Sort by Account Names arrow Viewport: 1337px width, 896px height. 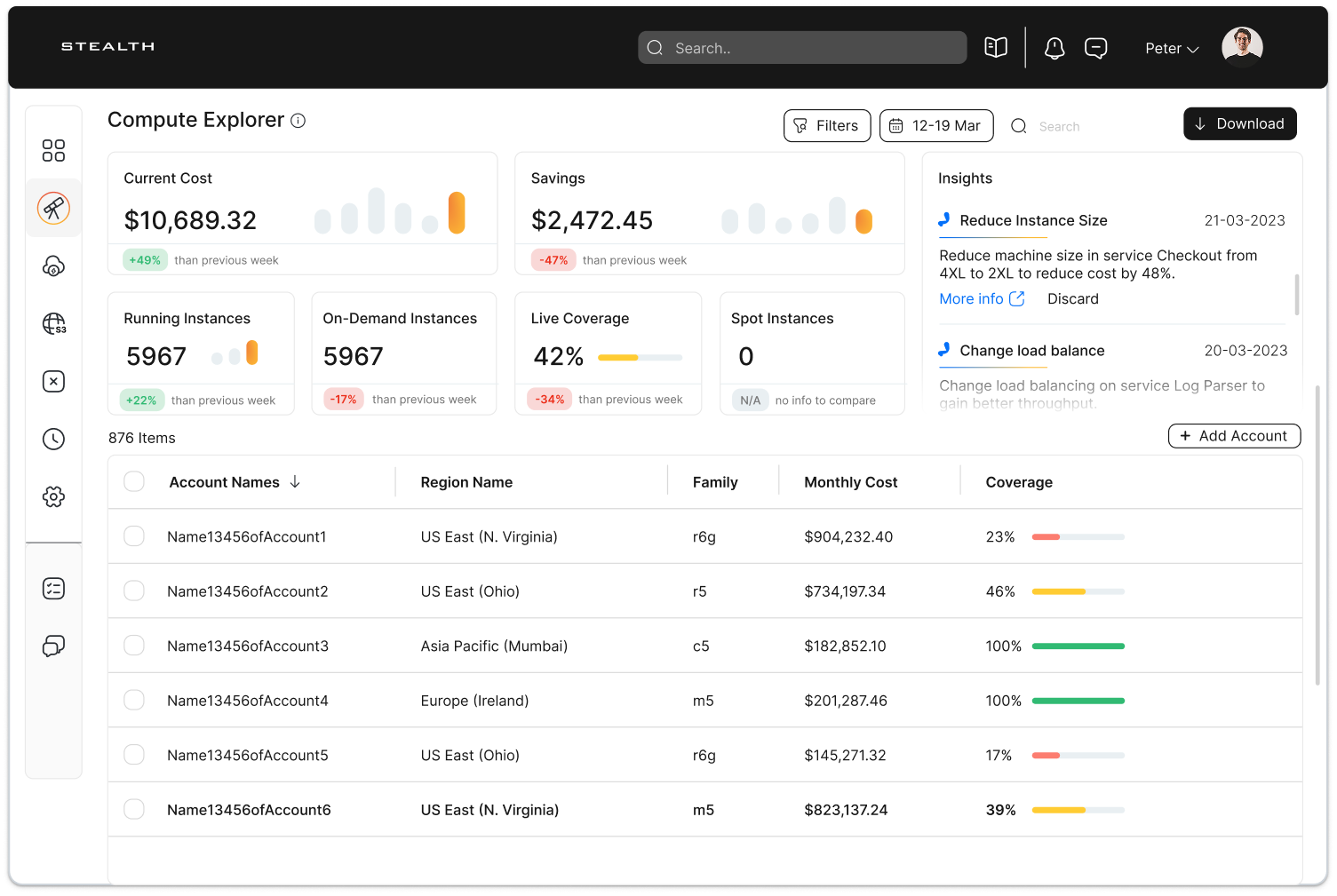(x=295, y=481)
